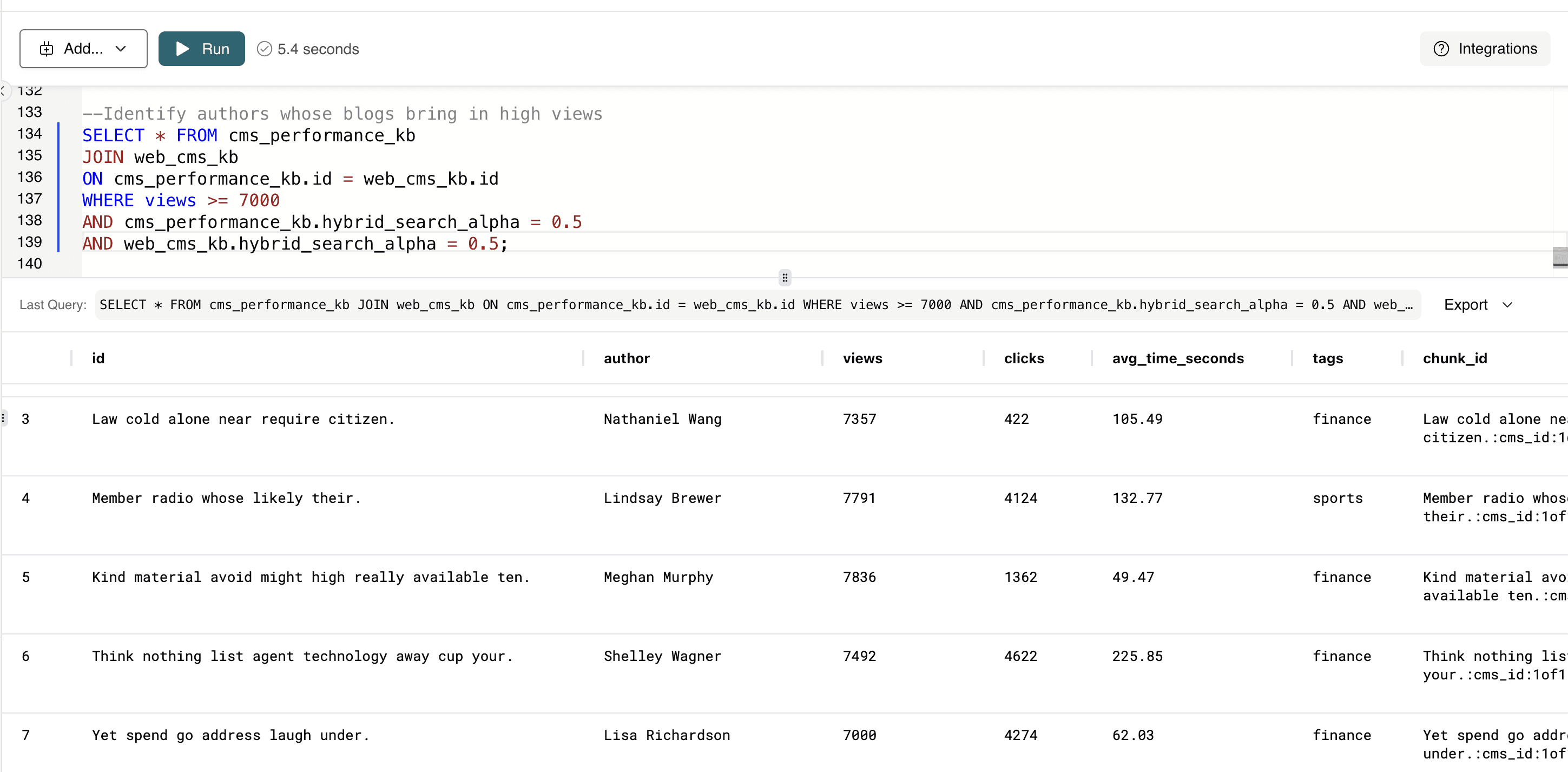Click row 3 drag handle icon
Viewport: 1568px width, 772px height.
coord(4,418)
